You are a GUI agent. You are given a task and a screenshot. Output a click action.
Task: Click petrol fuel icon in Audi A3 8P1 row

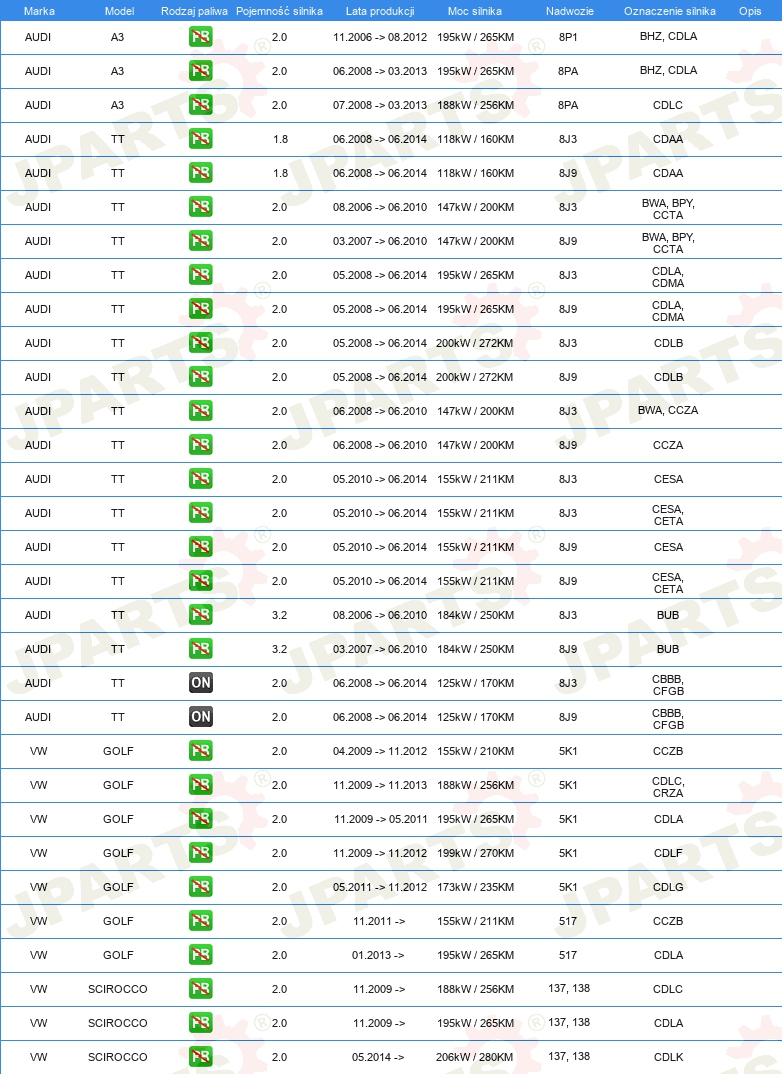coord(201,37)
